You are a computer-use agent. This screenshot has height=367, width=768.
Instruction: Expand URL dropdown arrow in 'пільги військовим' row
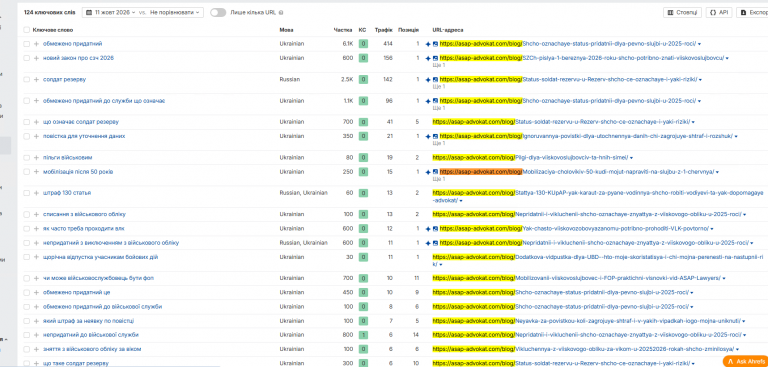pos(631,158)
